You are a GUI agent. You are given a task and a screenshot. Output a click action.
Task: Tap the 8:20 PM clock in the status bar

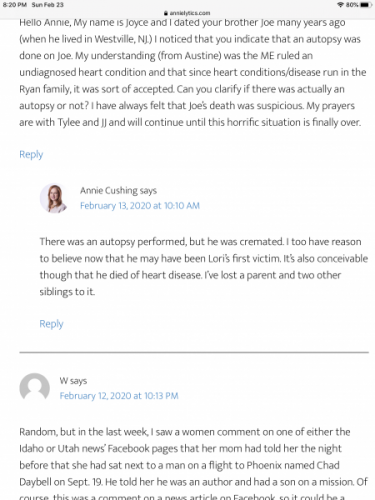point(14,5)
